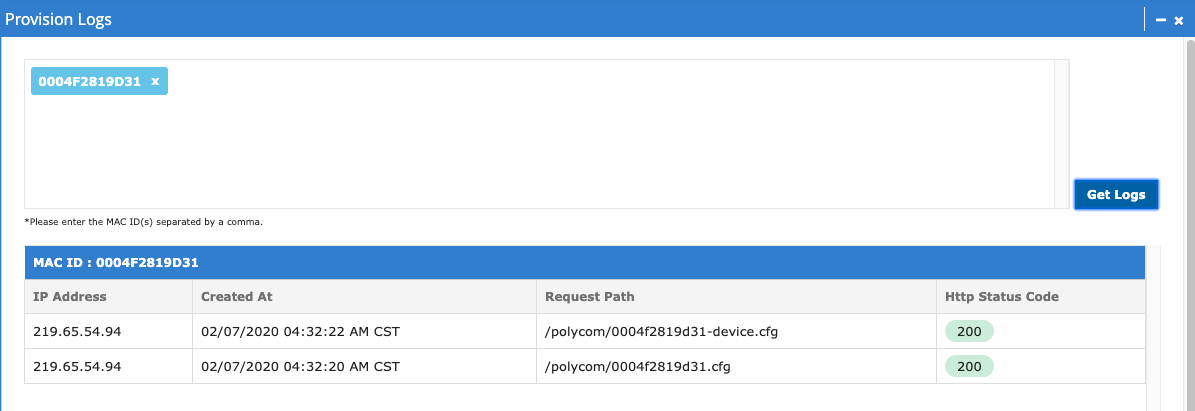The image size is (1195, 411).
Task: Close the Provision Logs panel
Action: pos(1179,20)
